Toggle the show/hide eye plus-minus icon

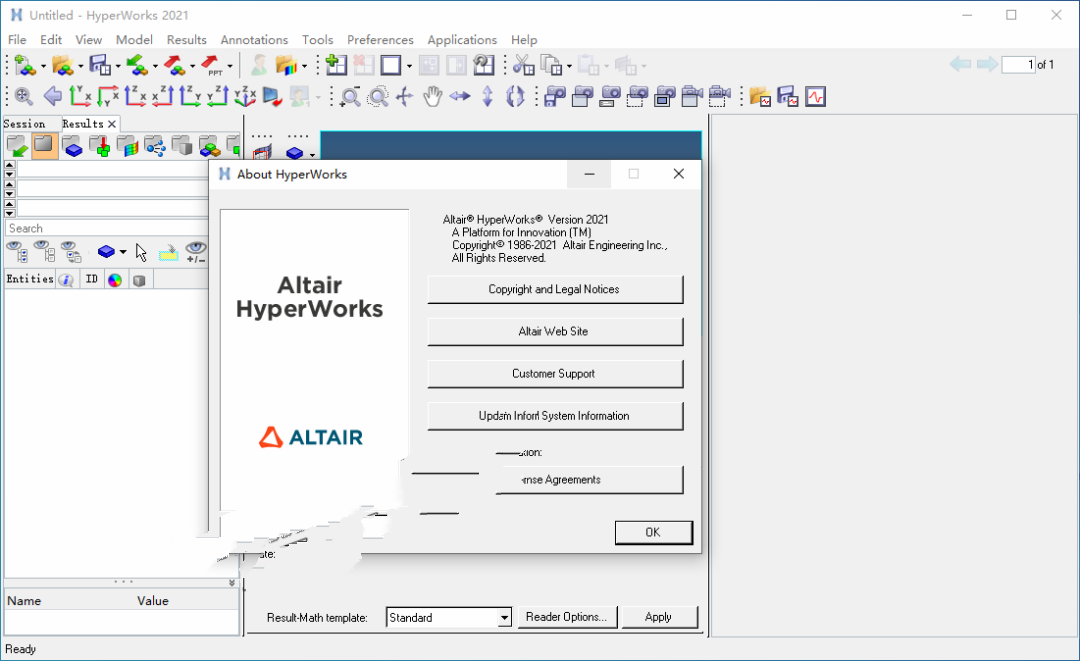tap(196, 253)
